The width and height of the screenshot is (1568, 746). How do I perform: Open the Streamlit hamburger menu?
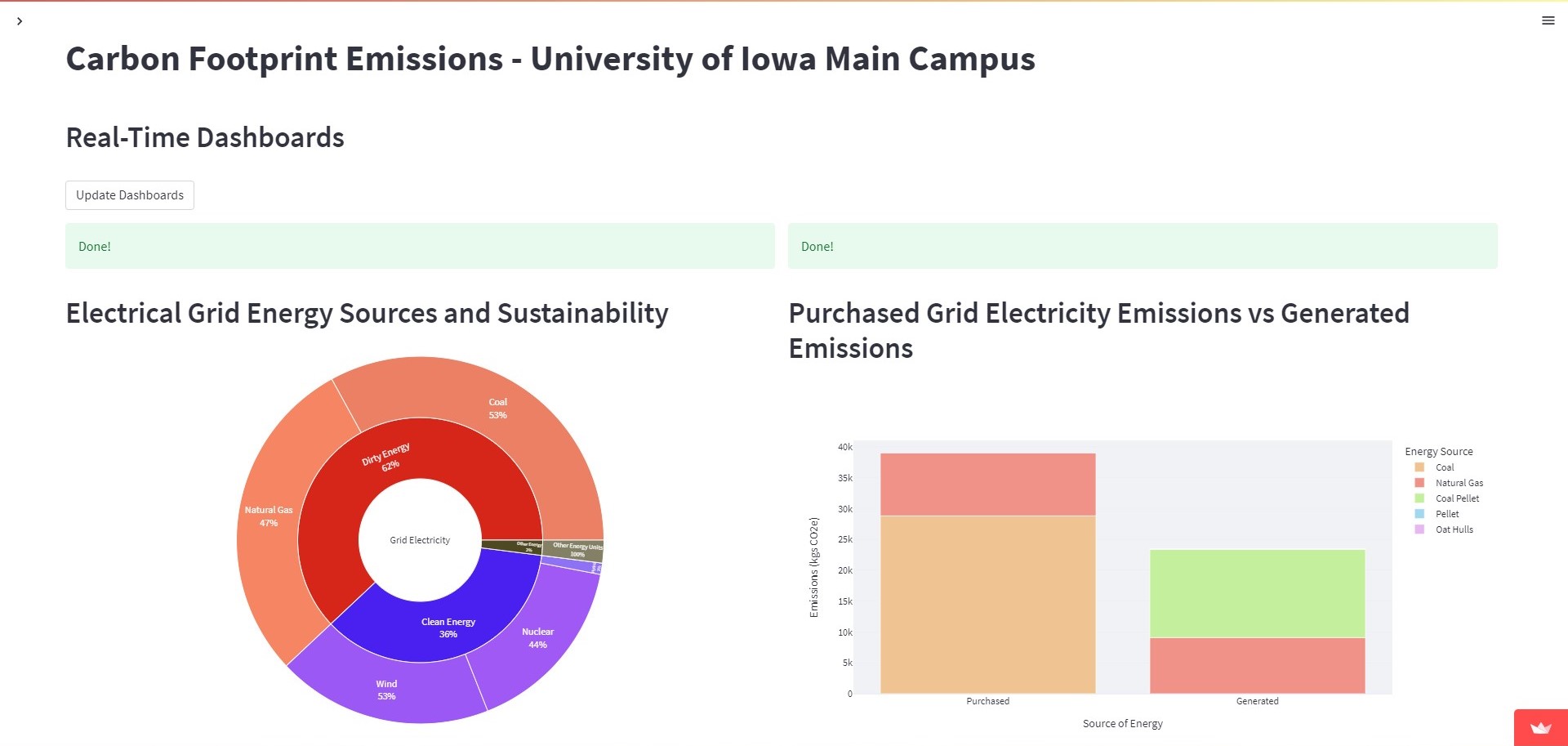click(x=1548, y=20)
